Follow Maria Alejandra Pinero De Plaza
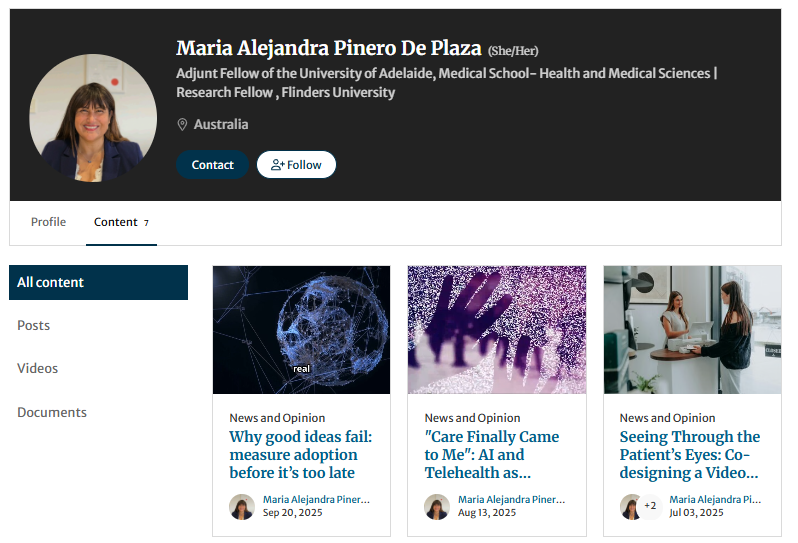This screenshot has width=798, height=543. 296,165
